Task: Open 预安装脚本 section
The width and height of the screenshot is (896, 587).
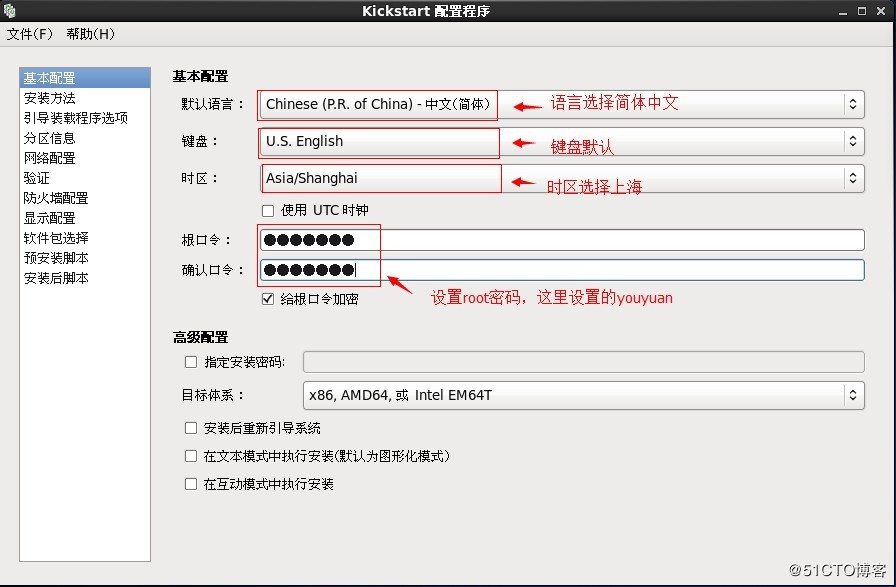Action: (x=85, y=258)
